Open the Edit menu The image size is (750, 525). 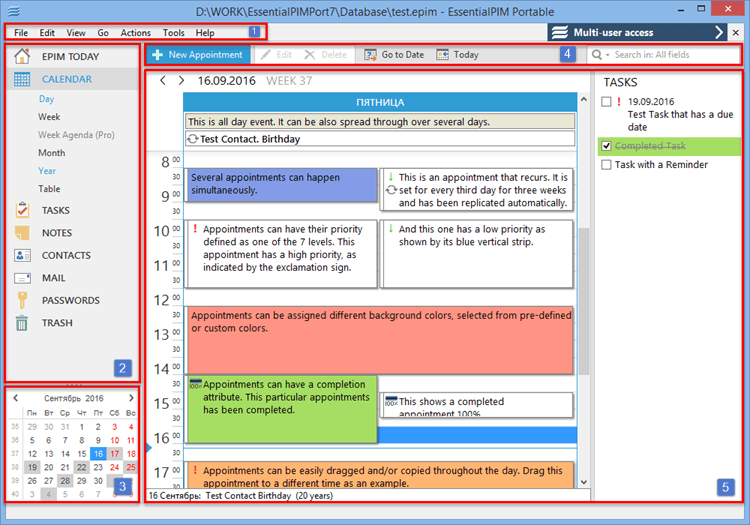[47, 33]
